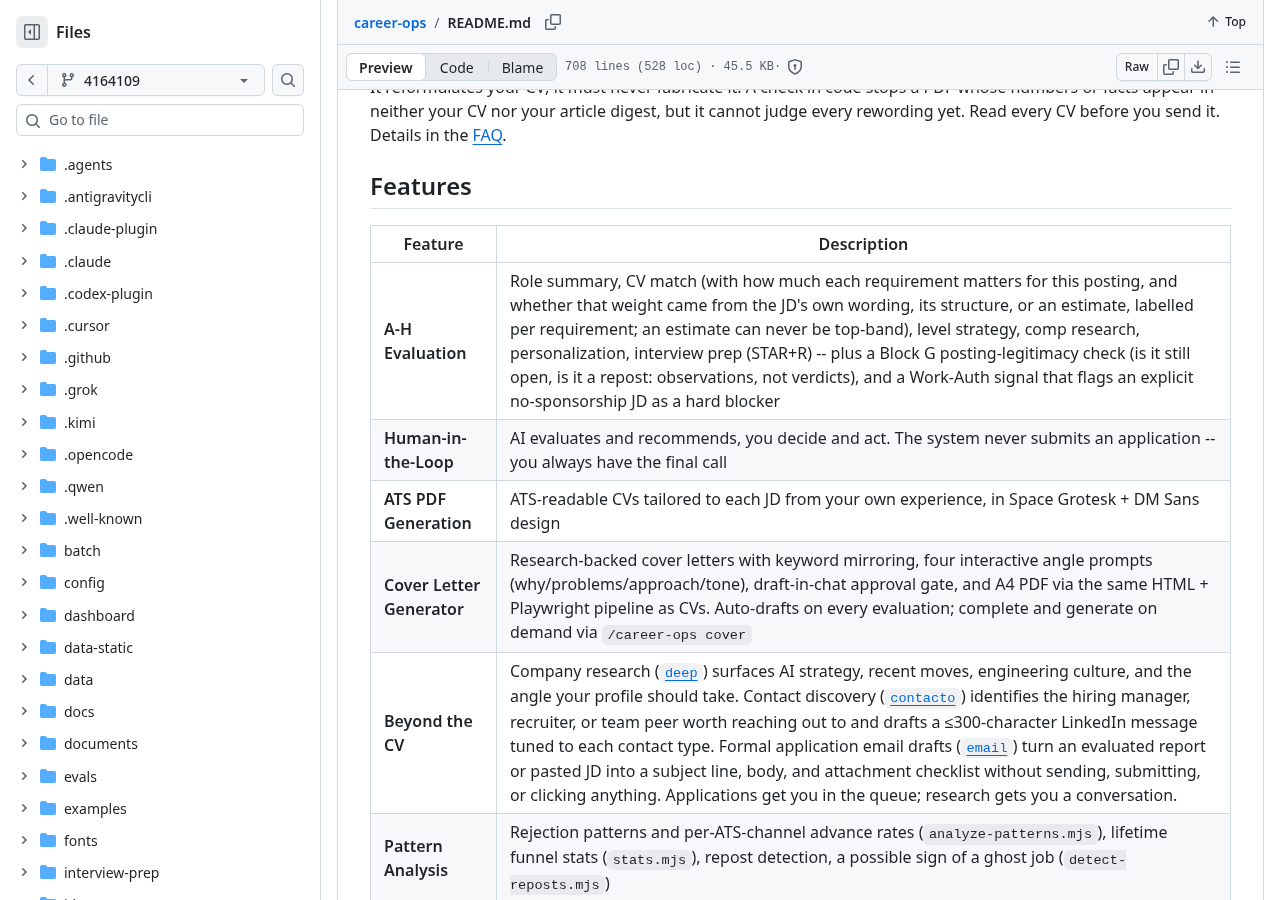Open the file search magnifier icon
This screenshot has height=900, width=1280.
coord(288,80)
